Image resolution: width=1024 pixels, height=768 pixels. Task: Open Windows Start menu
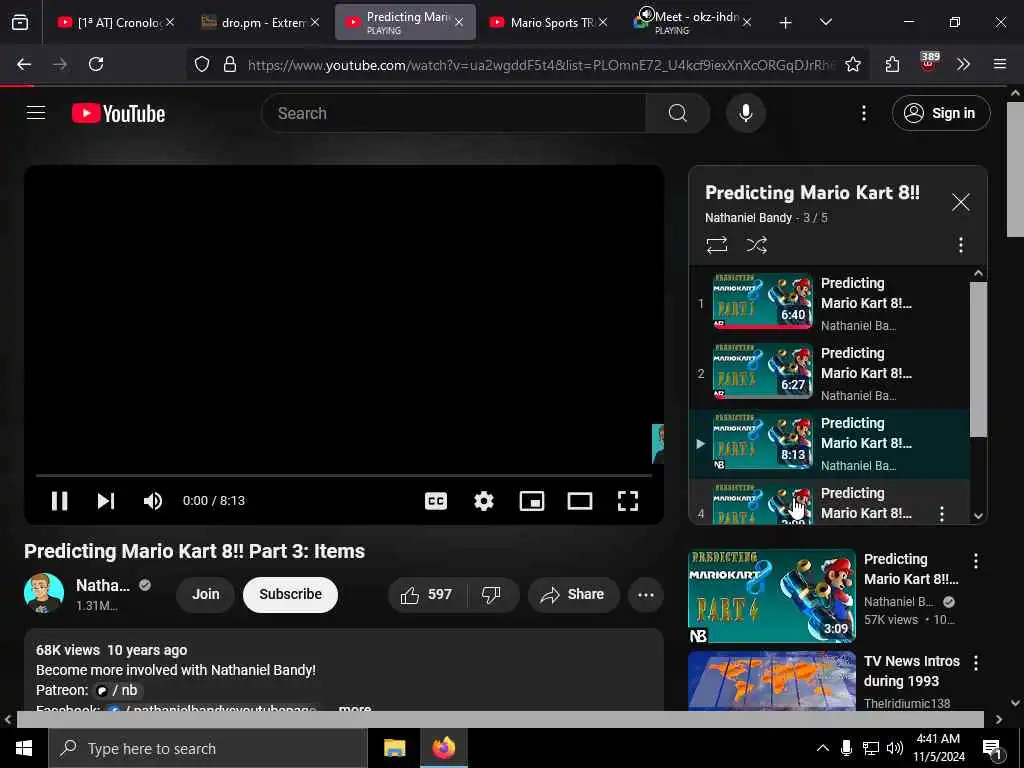(x=24, y=748)
